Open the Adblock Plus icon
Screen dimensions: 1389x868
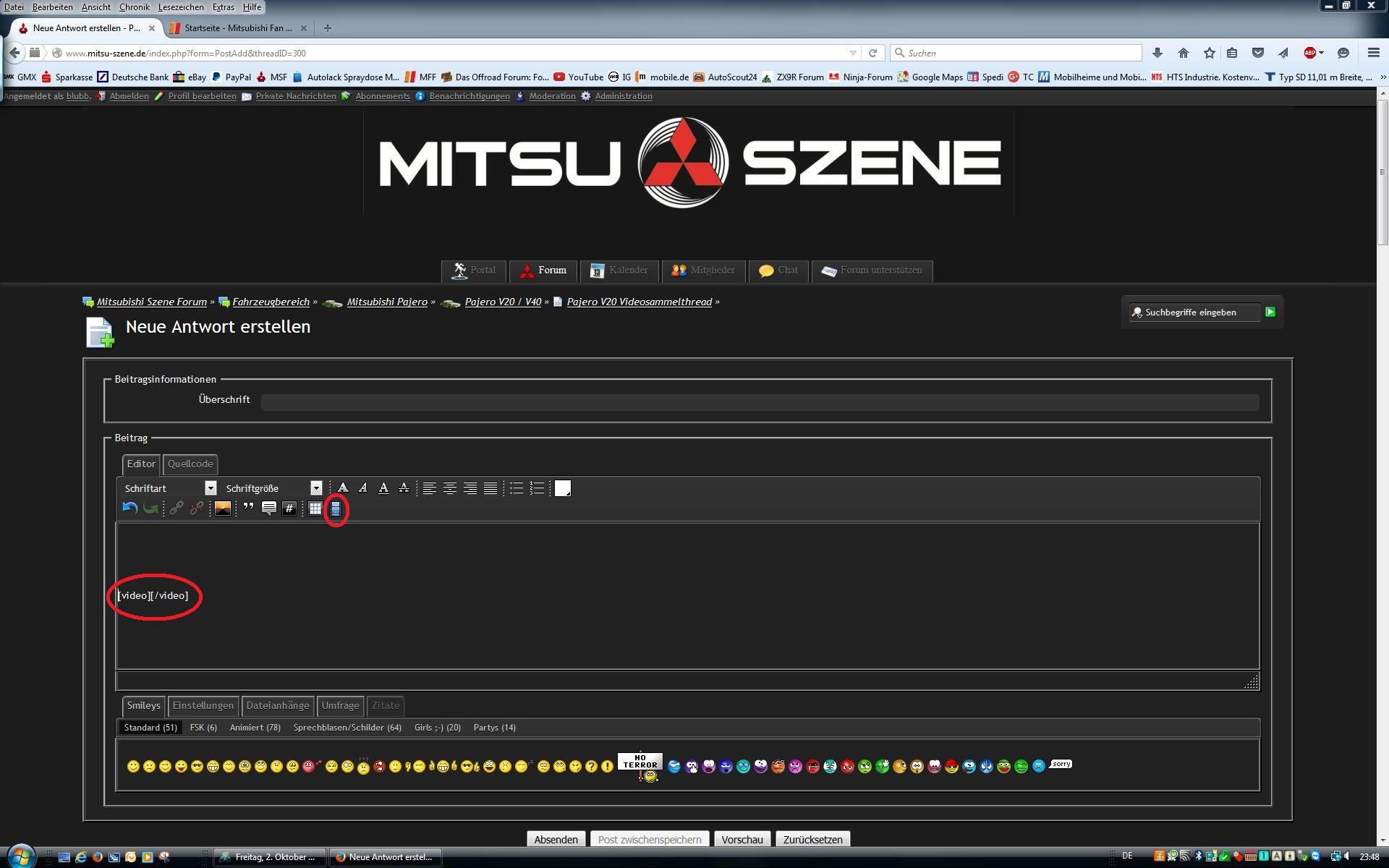click(1309, 53)
